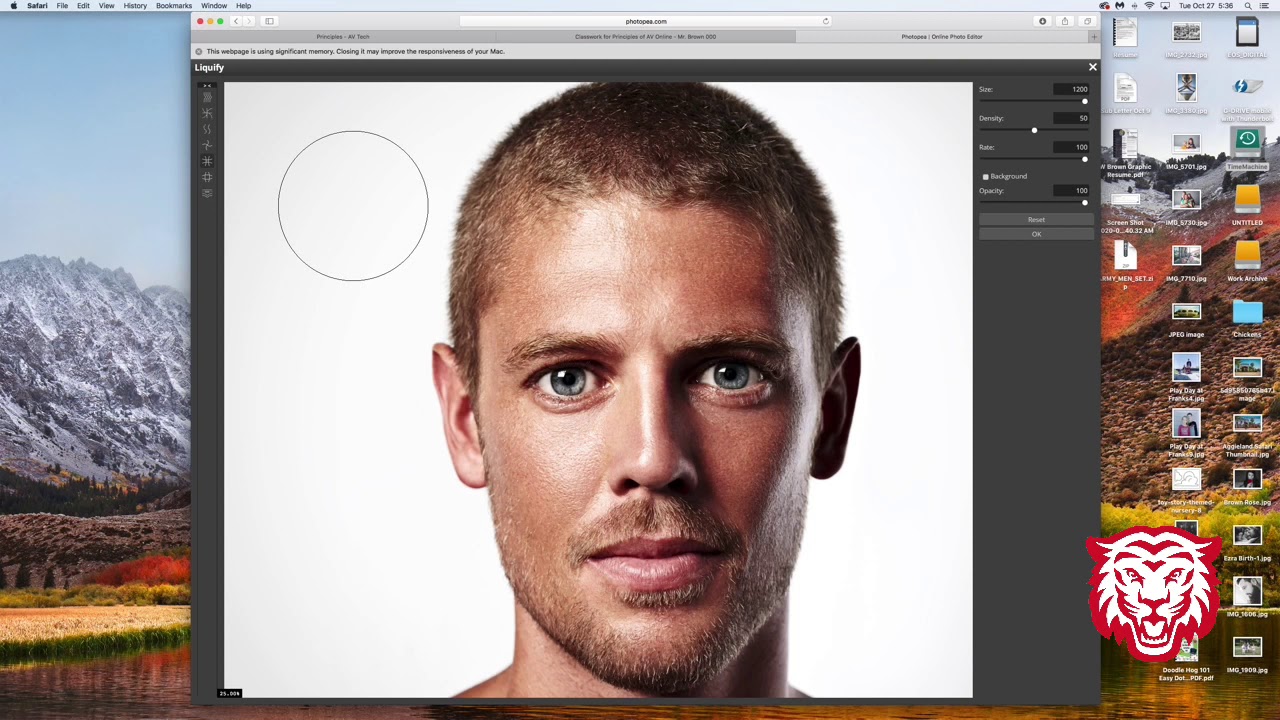
Task: Adjust the Rate slider
Action: [x=1034, y=159]
